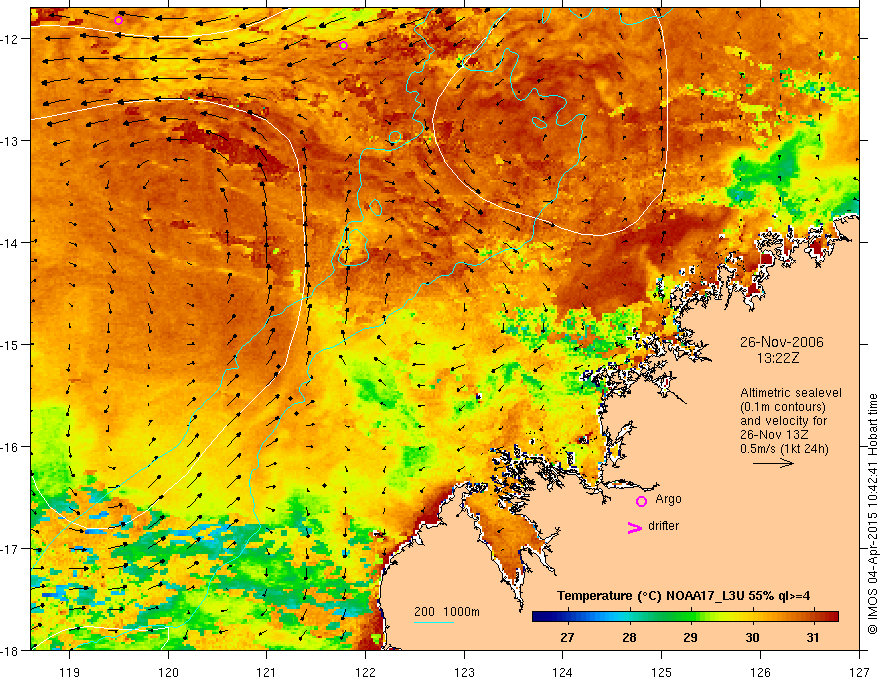Click the IMOS copyright timestamp text
Viewport: 880px width, 680px height.
873,514
